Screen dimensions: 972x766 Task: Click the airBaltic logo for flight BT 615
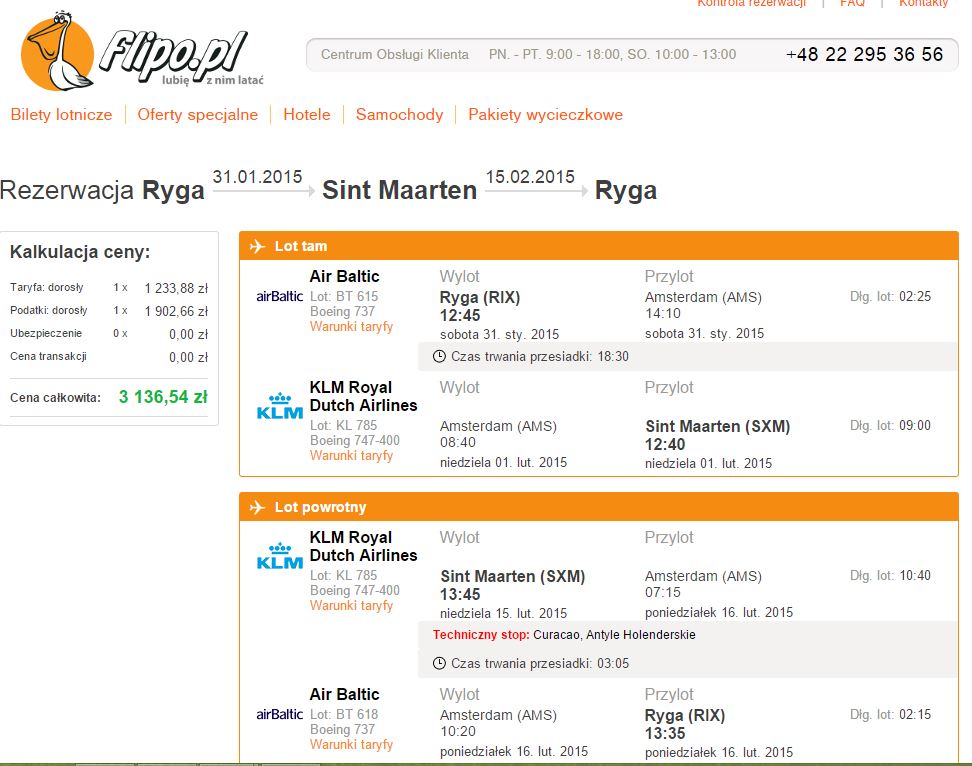[280, 296]
